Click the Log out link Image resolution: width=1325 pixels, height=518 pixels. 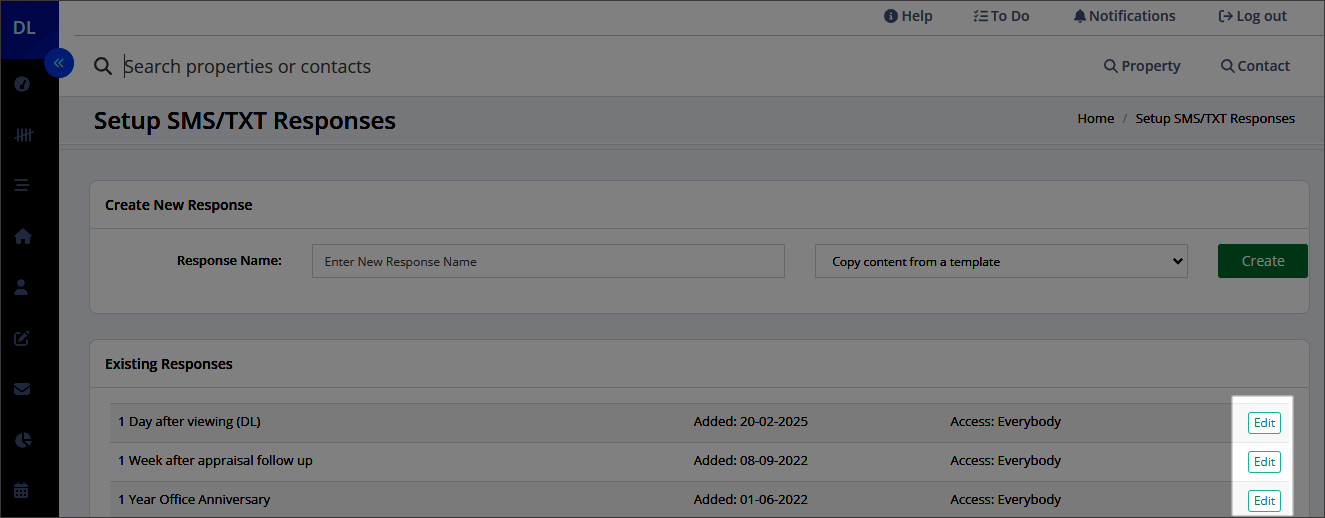[x=1252, y=16]
